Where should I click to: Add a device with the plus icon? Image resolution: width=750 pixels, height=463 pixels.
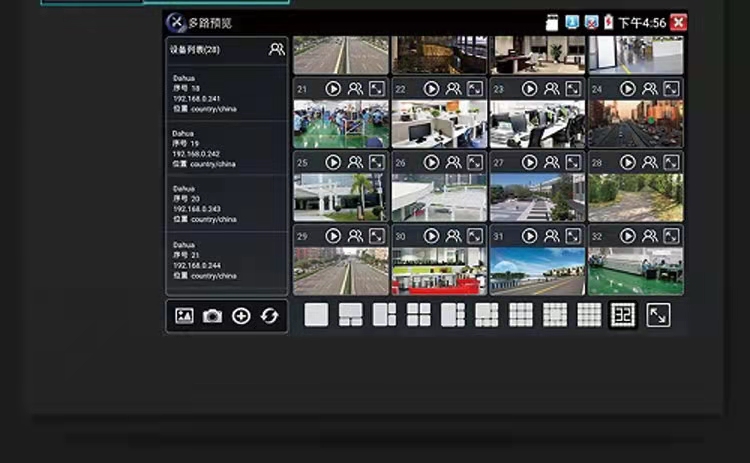pyautogui.click(x=241, y=316)
